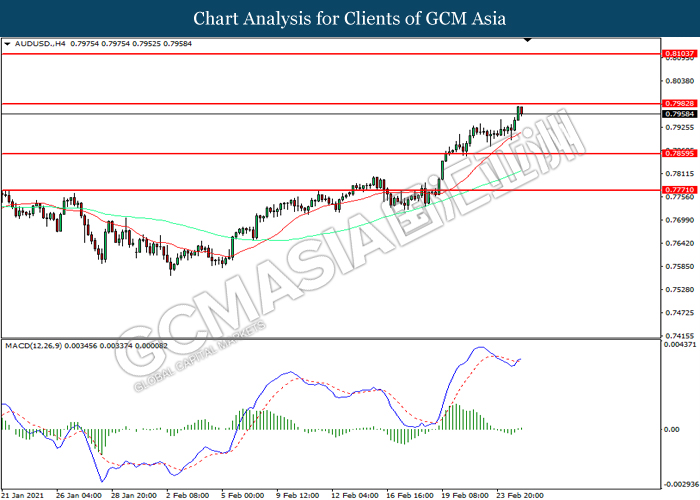The width and height of the screenshot is (700, 500).
Task: Click the current price label 0.79584
Action: [679, 114]
